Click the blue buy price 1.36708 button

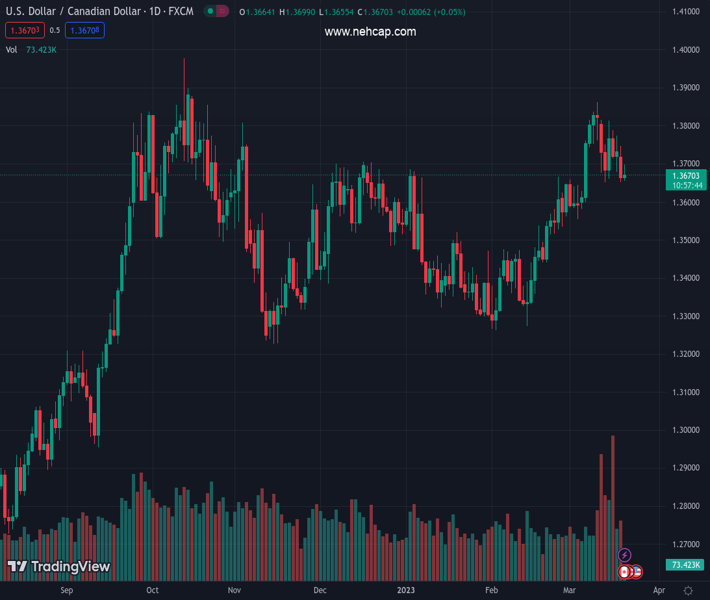(x=85, y=31)
